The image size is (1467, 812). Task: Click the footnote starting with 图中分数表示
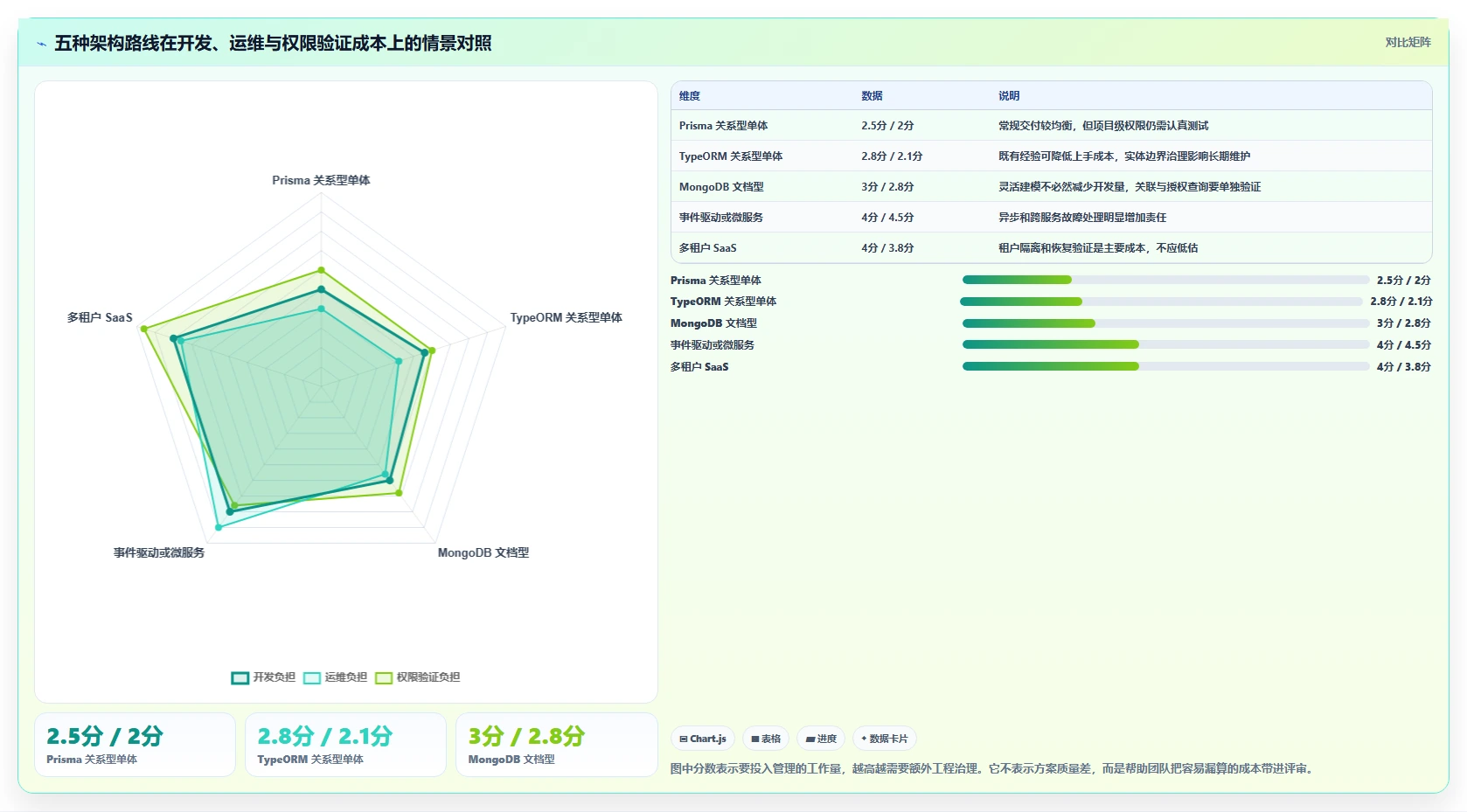(x=993, y=769)
